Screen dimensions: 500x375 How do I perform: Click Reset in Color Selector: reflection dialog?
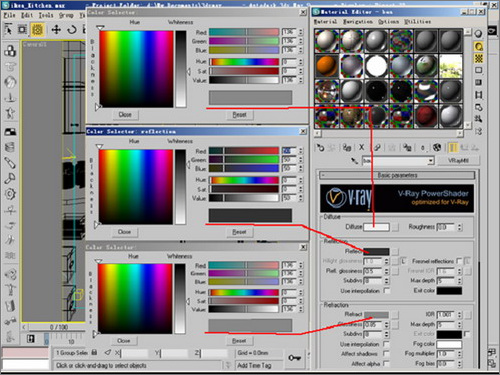click(239, 232)
